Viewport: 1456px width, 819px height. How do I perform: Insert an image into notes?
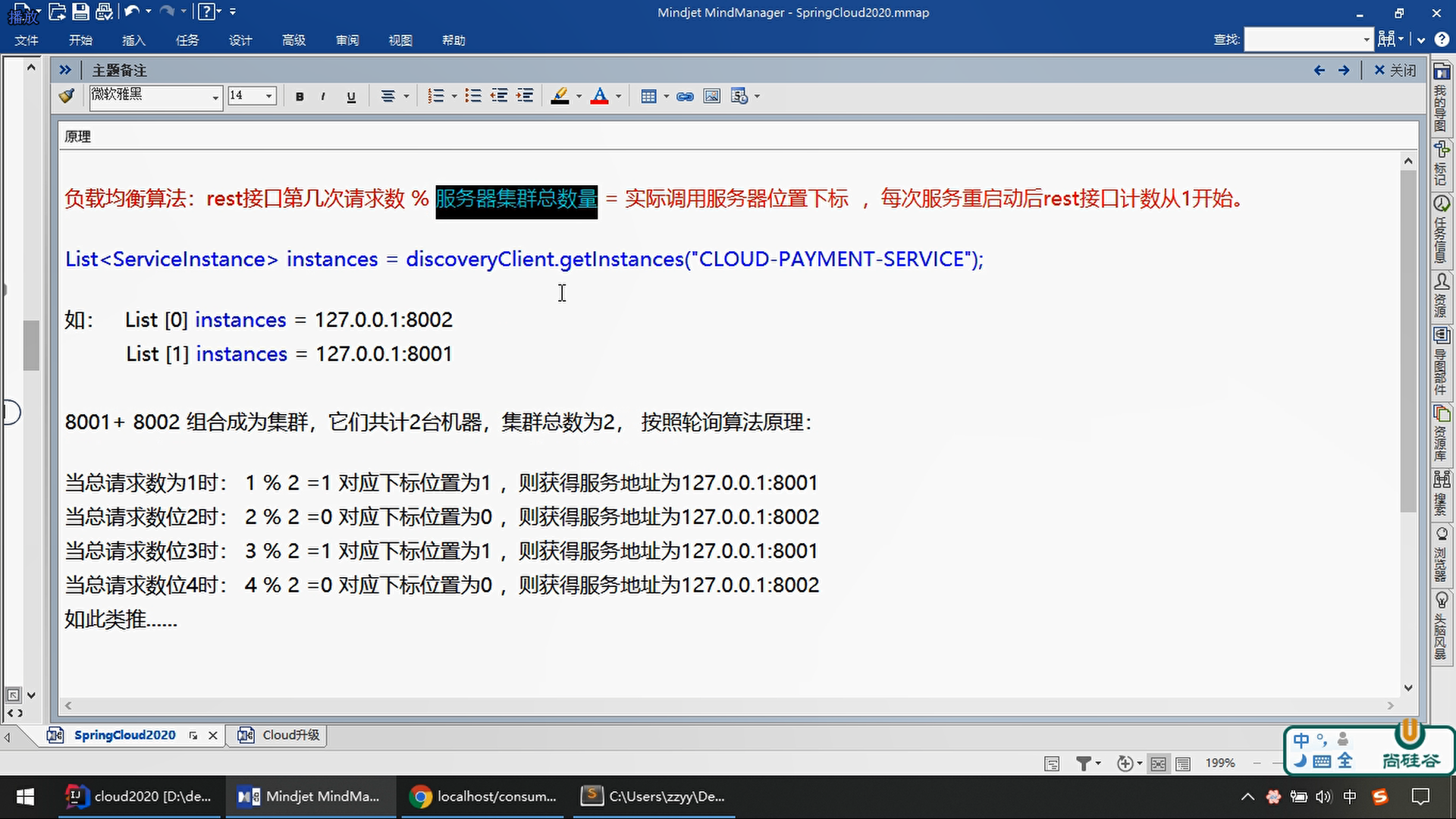tap(711, 96)
